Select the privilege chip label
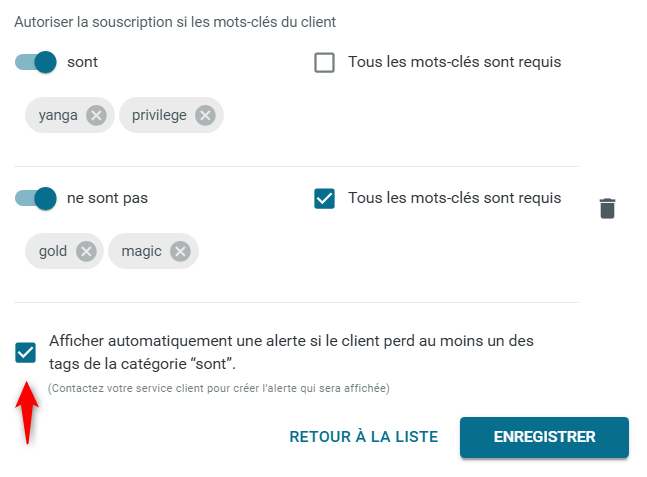This screenshot has height=477, width=647. 159,115
